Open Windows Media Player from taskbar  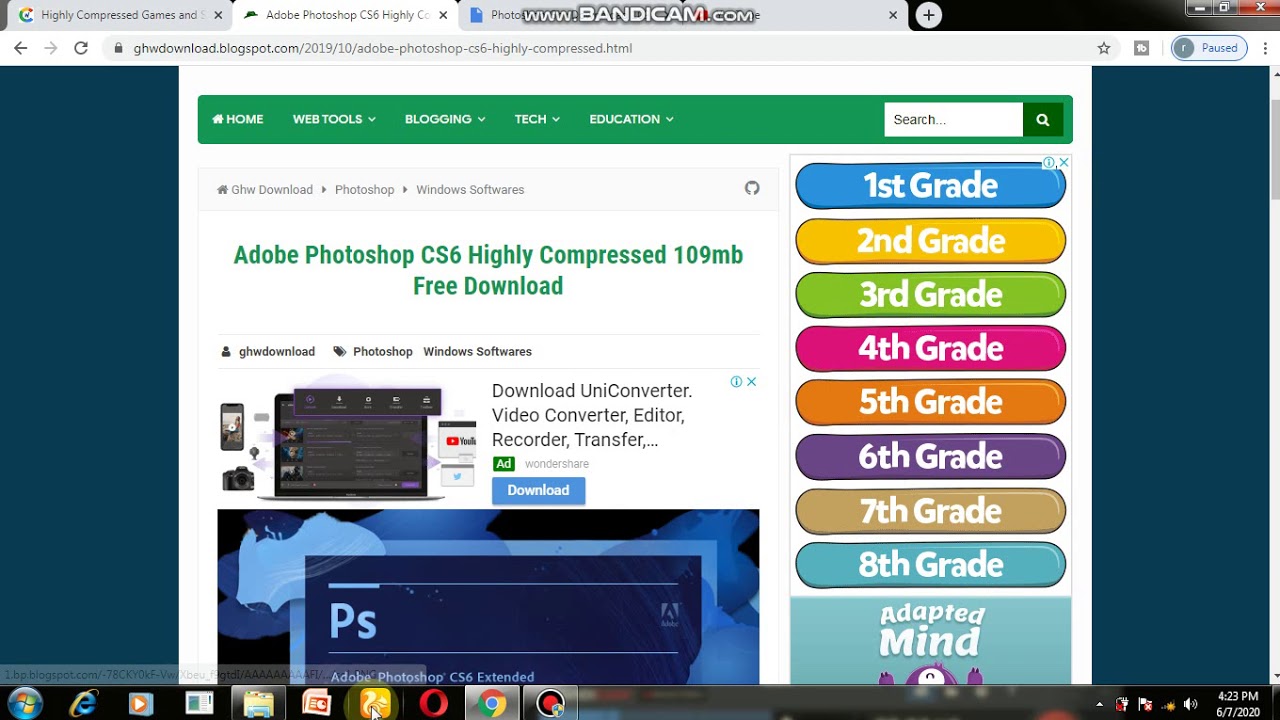tap(140, 704)
